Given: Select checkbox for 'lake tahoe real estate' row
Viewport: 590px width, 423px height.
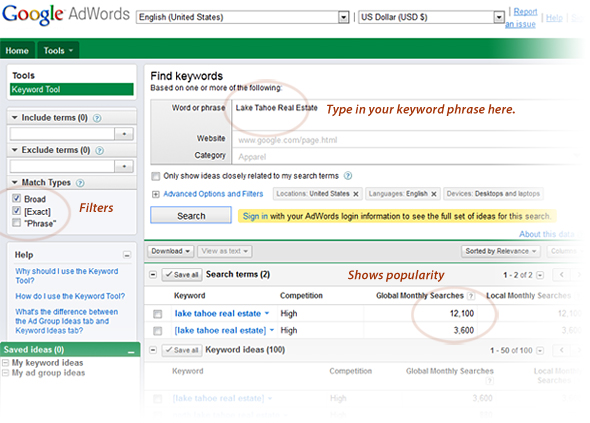Looking at the screenshot, I should 158,314.
